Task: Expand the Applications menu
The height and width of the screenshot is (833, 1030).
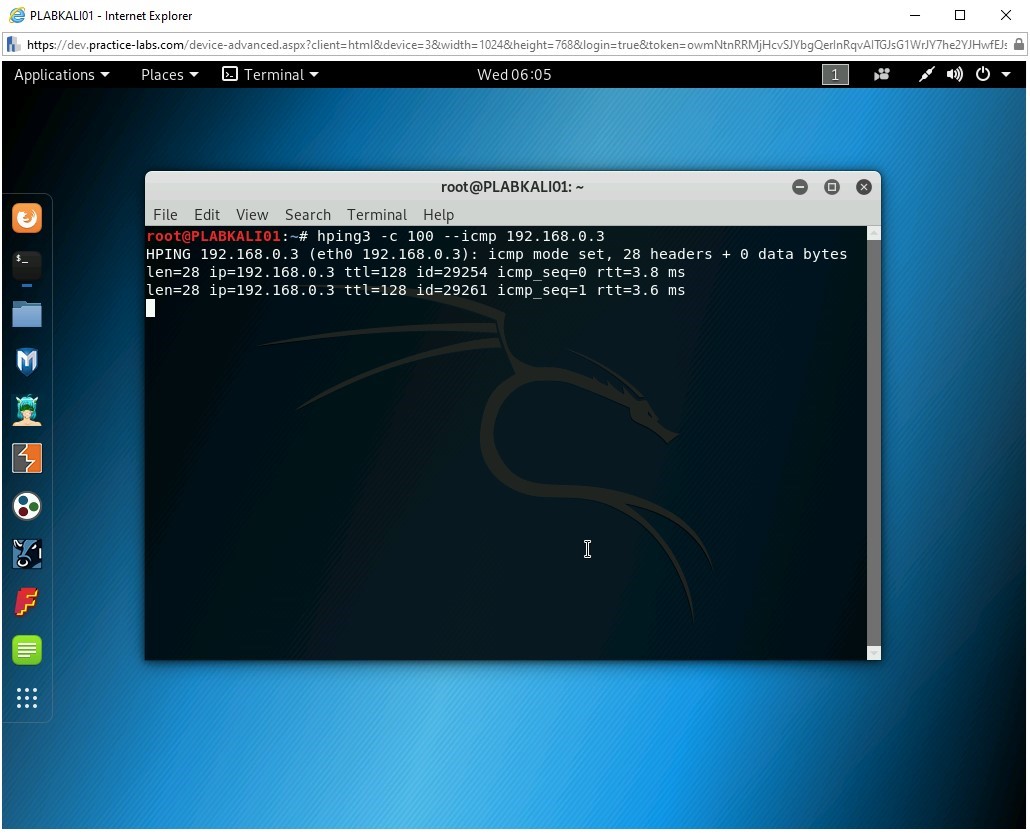Action: coord(61,75)
